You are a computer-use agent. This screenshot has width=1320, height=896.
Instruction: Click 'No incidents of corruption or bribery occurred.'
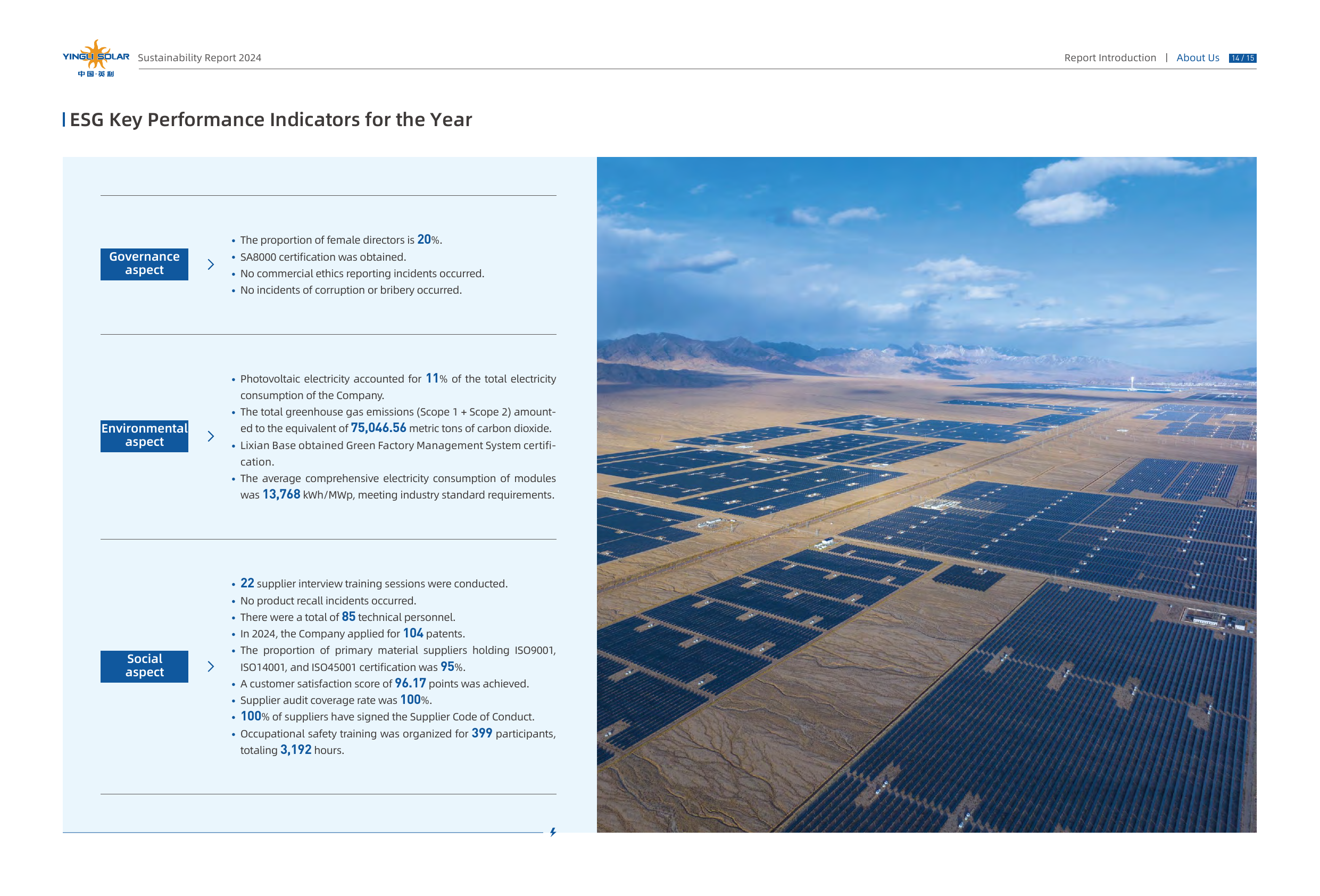[351, 290]
